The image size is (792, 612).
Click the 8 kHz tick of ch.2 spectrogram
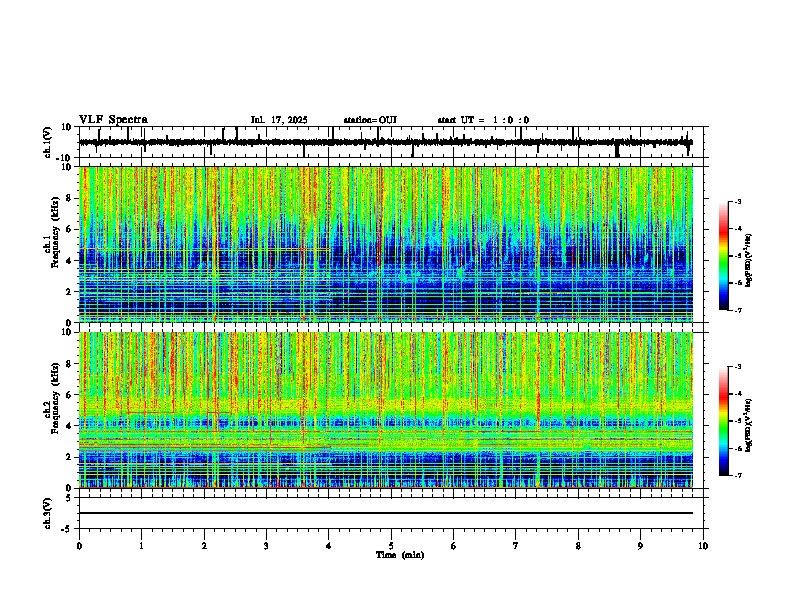70,364
